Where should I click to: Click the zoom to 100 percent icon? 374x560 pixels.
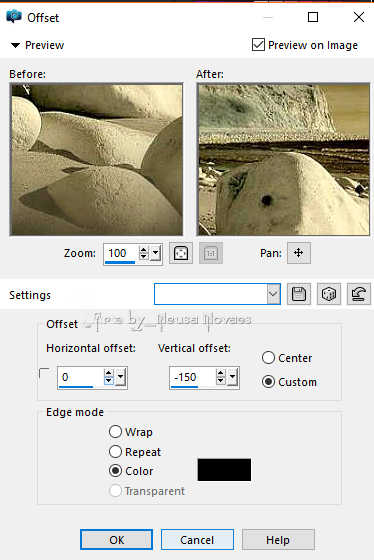(211, 253)
